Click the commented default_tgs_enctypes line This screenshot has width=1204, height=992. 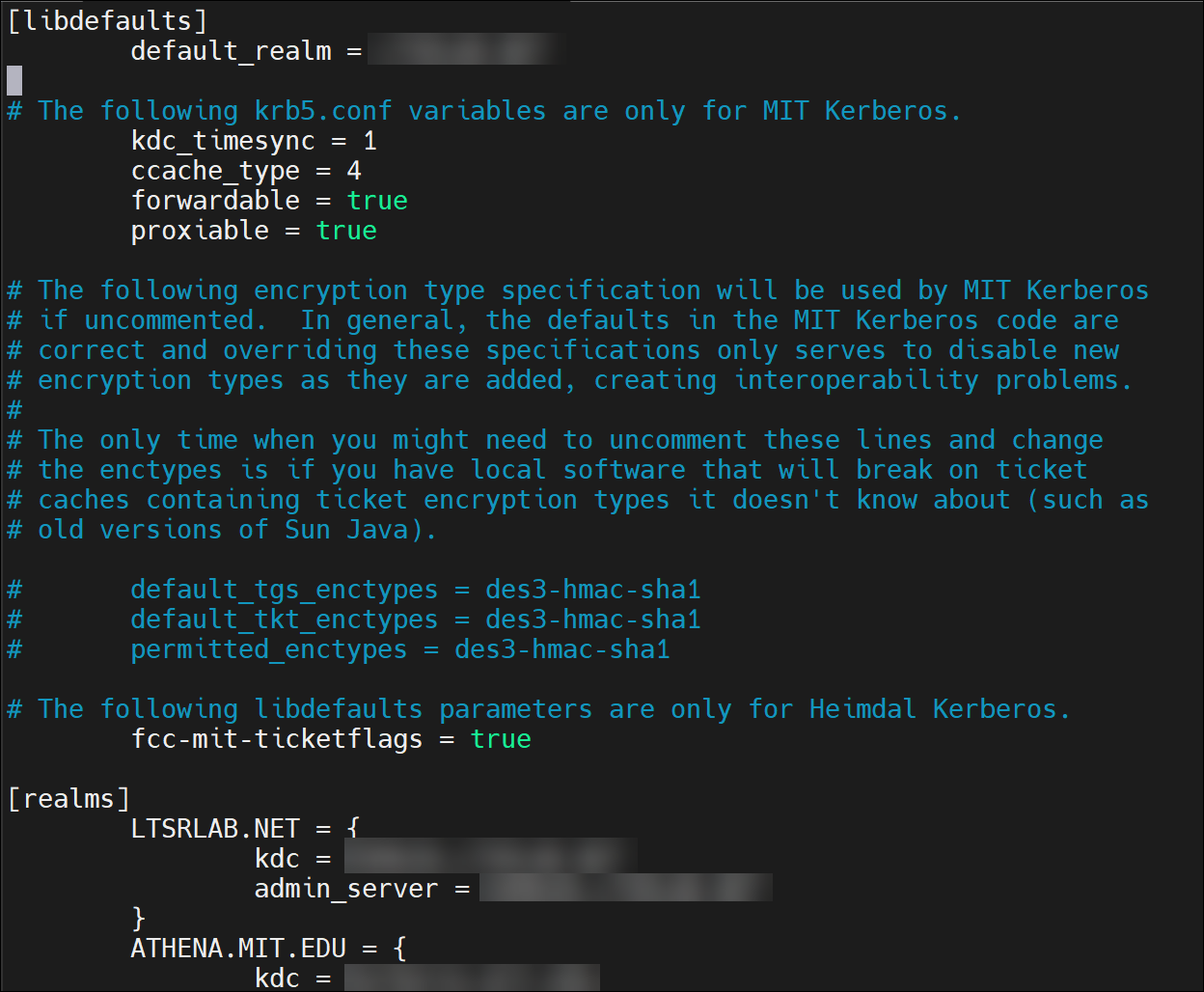point(415,590)
